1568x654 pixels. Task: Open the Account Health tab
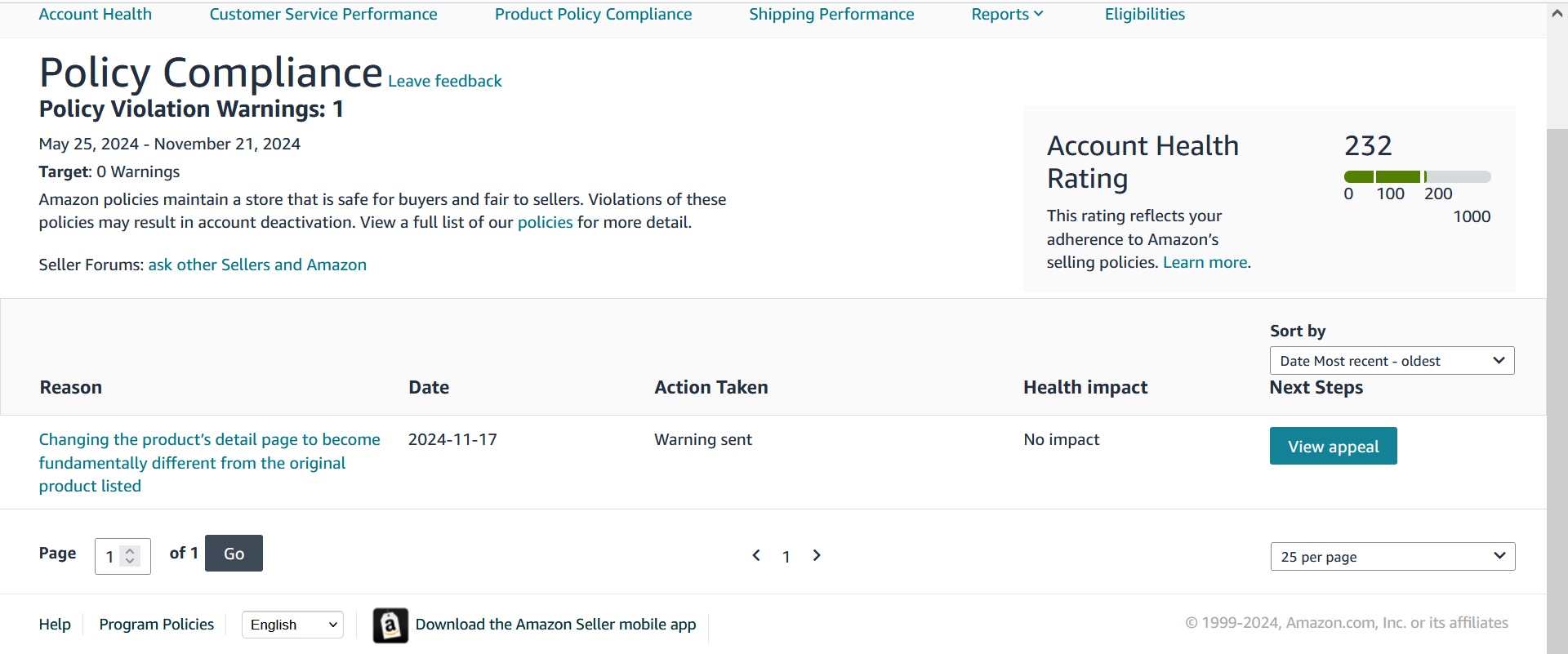coord(96,14)
